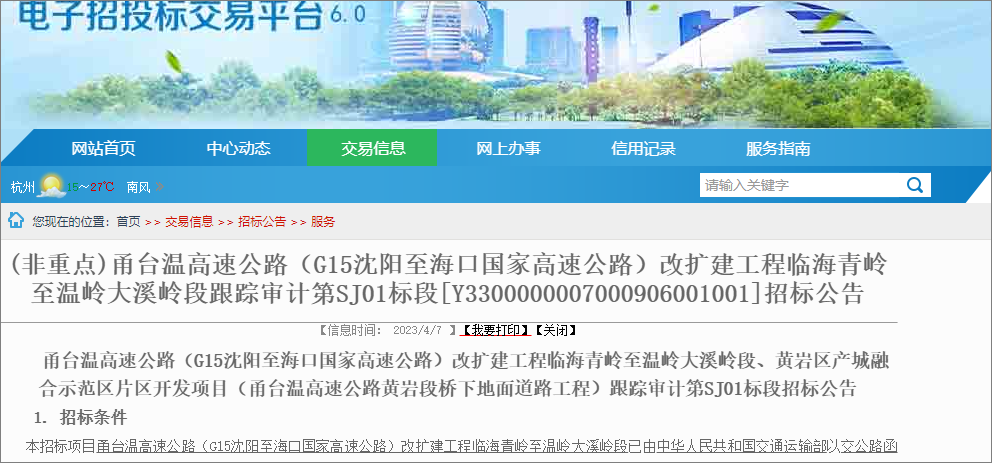Open the 服务指南 menu item
The height and width of the screenshot is (463, 992).
click(x=778, y=148)
